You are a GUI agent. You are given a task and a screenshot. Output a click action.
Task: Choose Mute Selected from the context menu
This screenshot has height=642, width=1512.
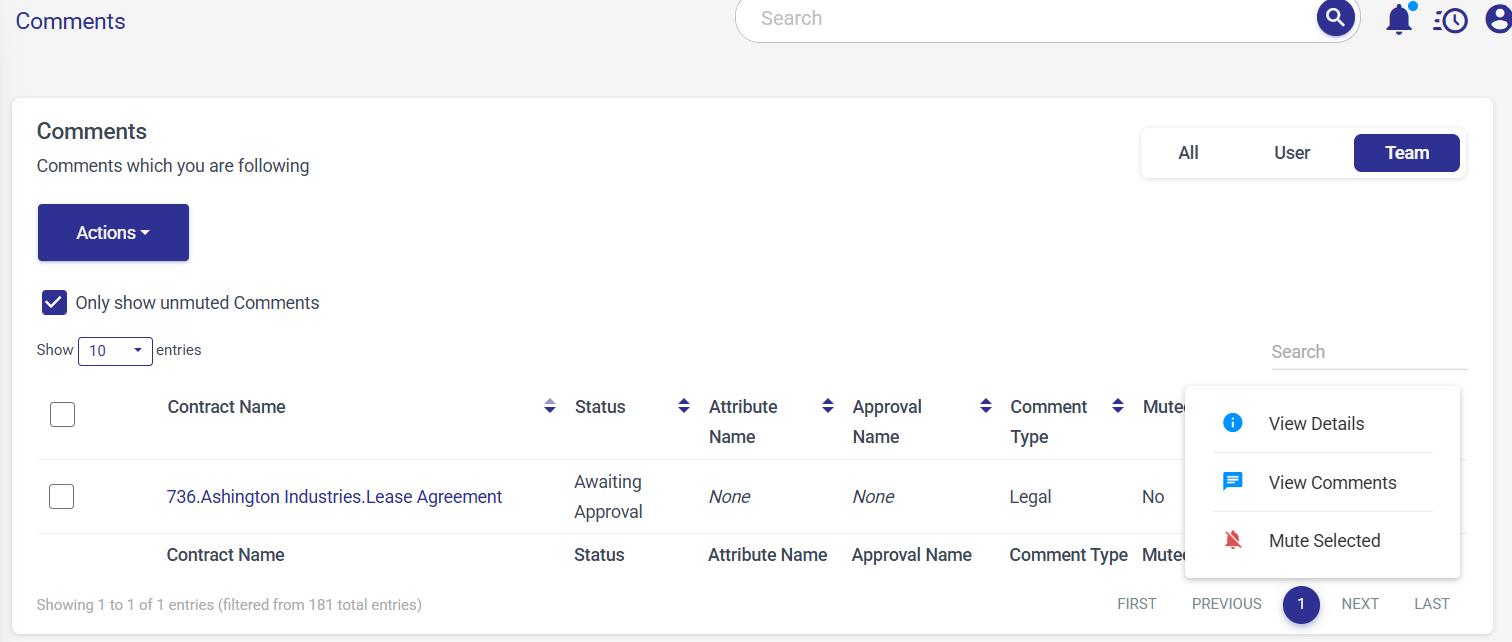pos(1324,541)
